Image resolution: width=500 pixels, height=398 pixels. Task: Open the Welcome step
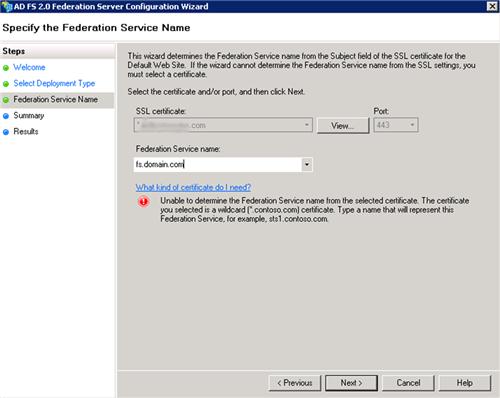(x=29, y=67)
